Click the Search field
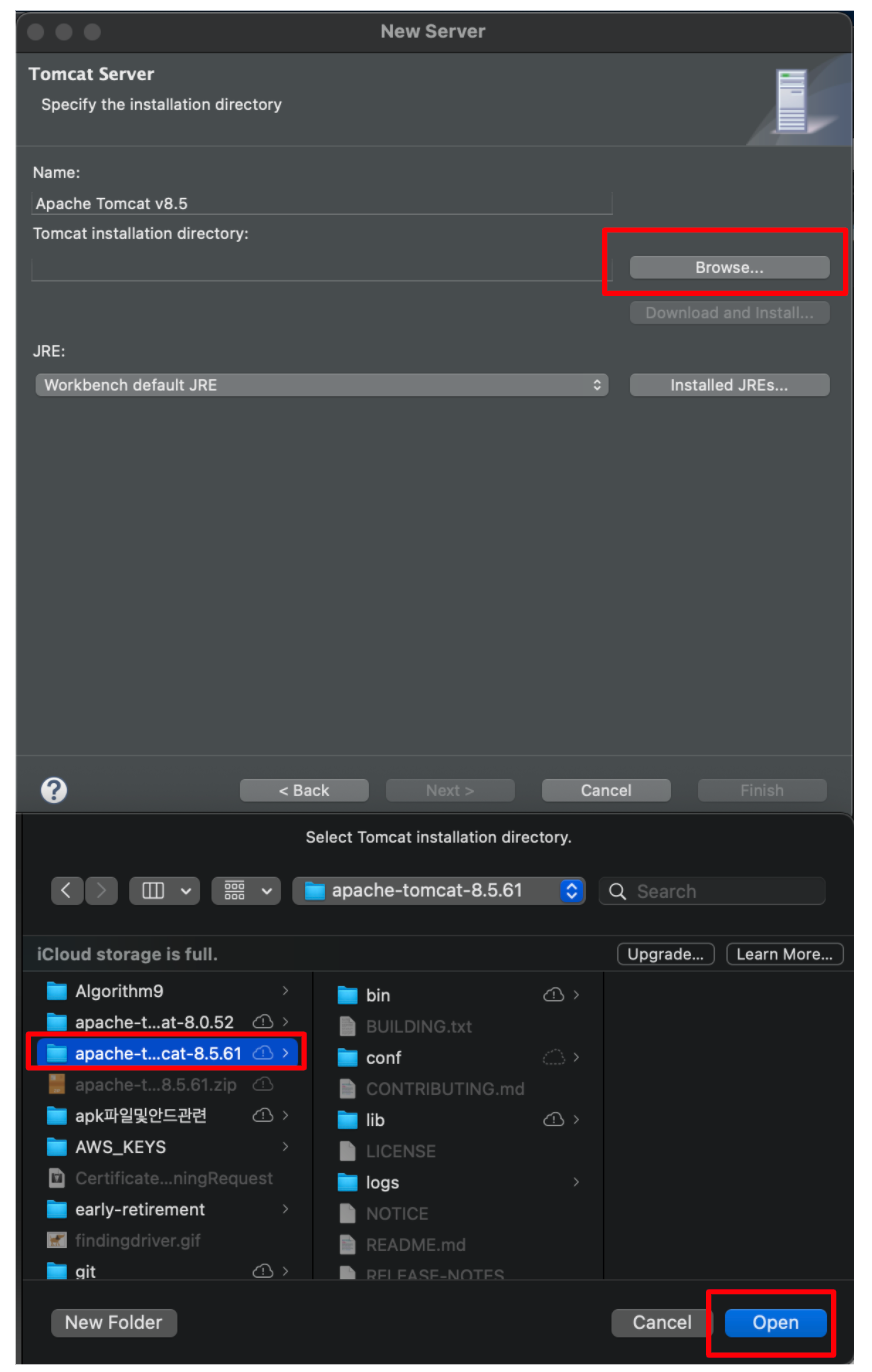This screenshot has height=1372, width=872. pyautogui.click(x=712, y=891)
